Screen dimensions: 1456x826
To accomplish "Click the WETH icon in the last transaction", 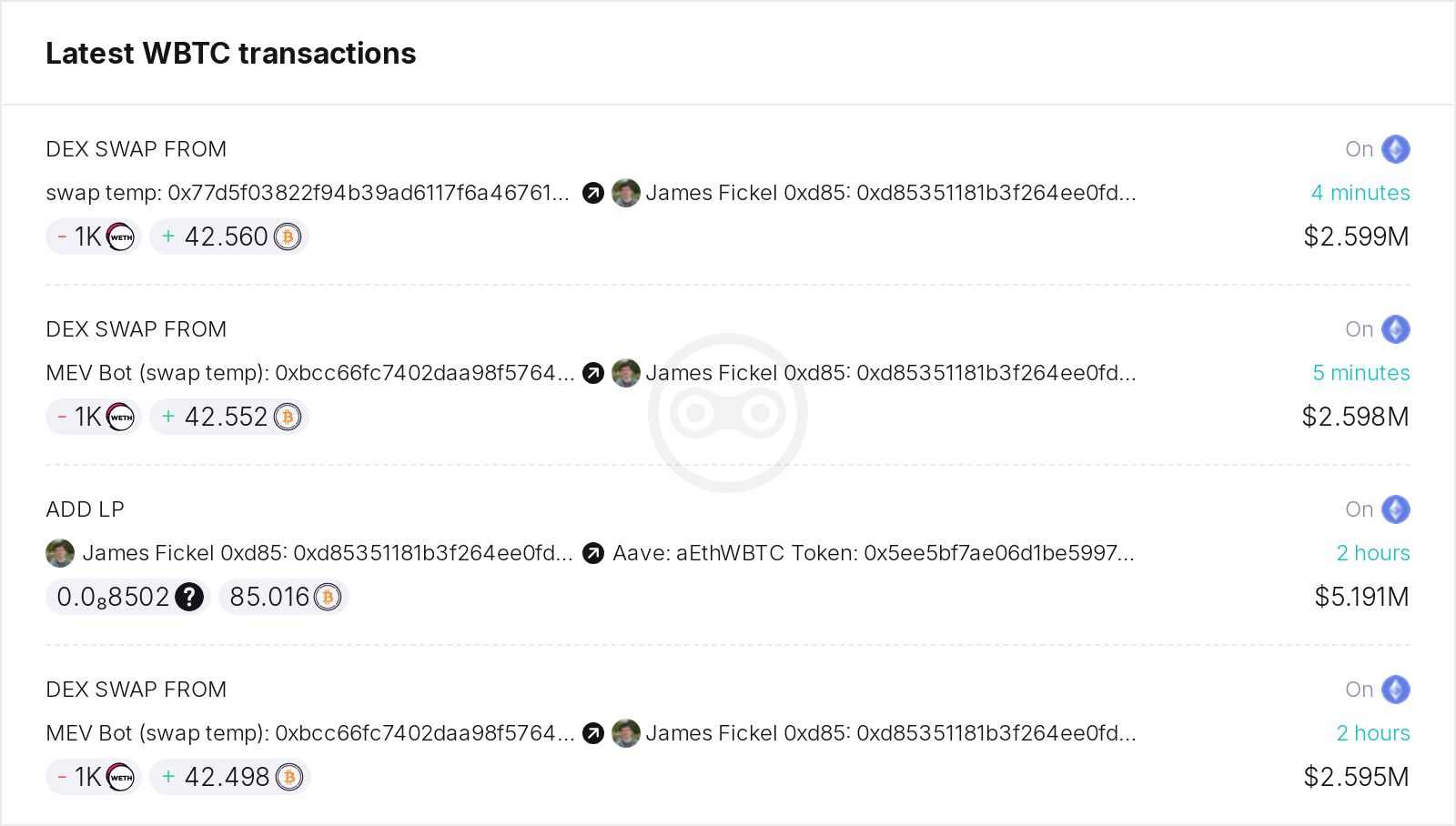I will coord(119,778).
